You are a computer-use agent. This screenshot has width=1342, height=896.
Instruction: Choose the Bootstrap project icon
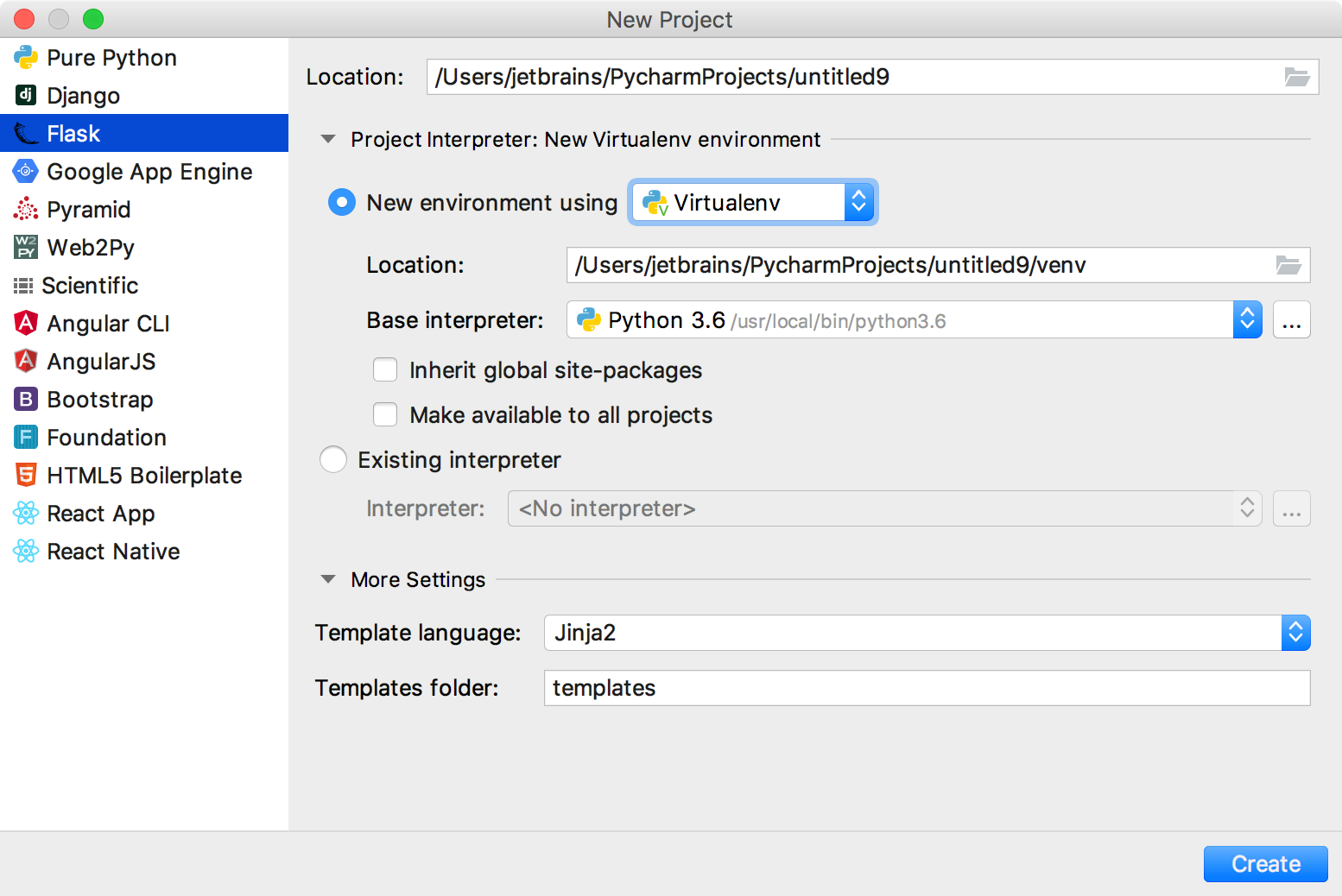26,399
